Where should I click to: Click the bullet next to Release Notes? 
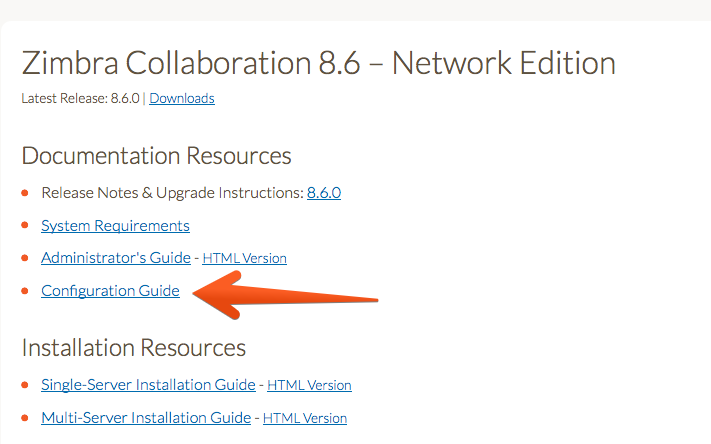point(25,193)
